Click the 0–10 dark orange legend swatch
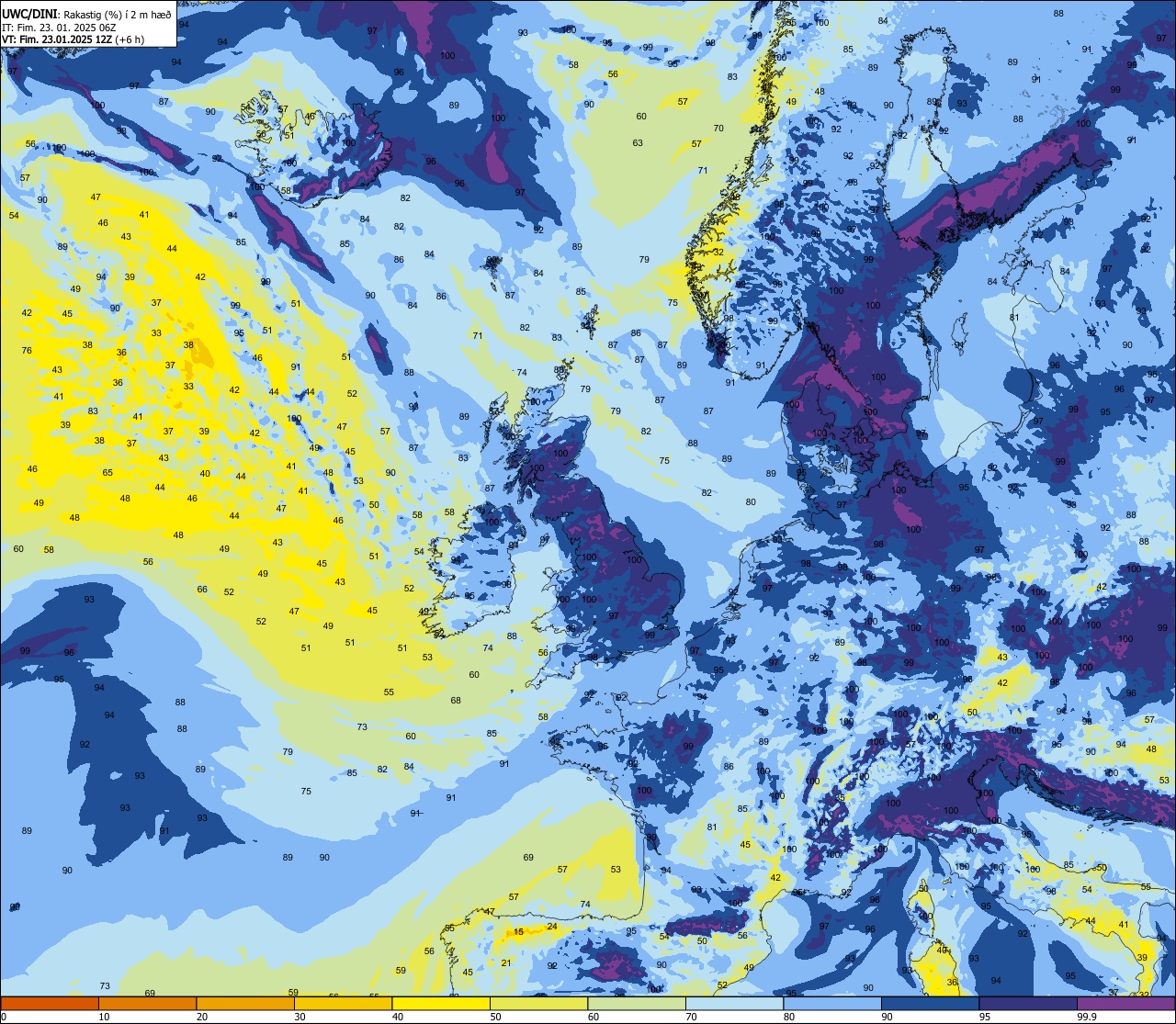Image resolution: width=1176 pixels, height=1024 pixels. 50,1004
